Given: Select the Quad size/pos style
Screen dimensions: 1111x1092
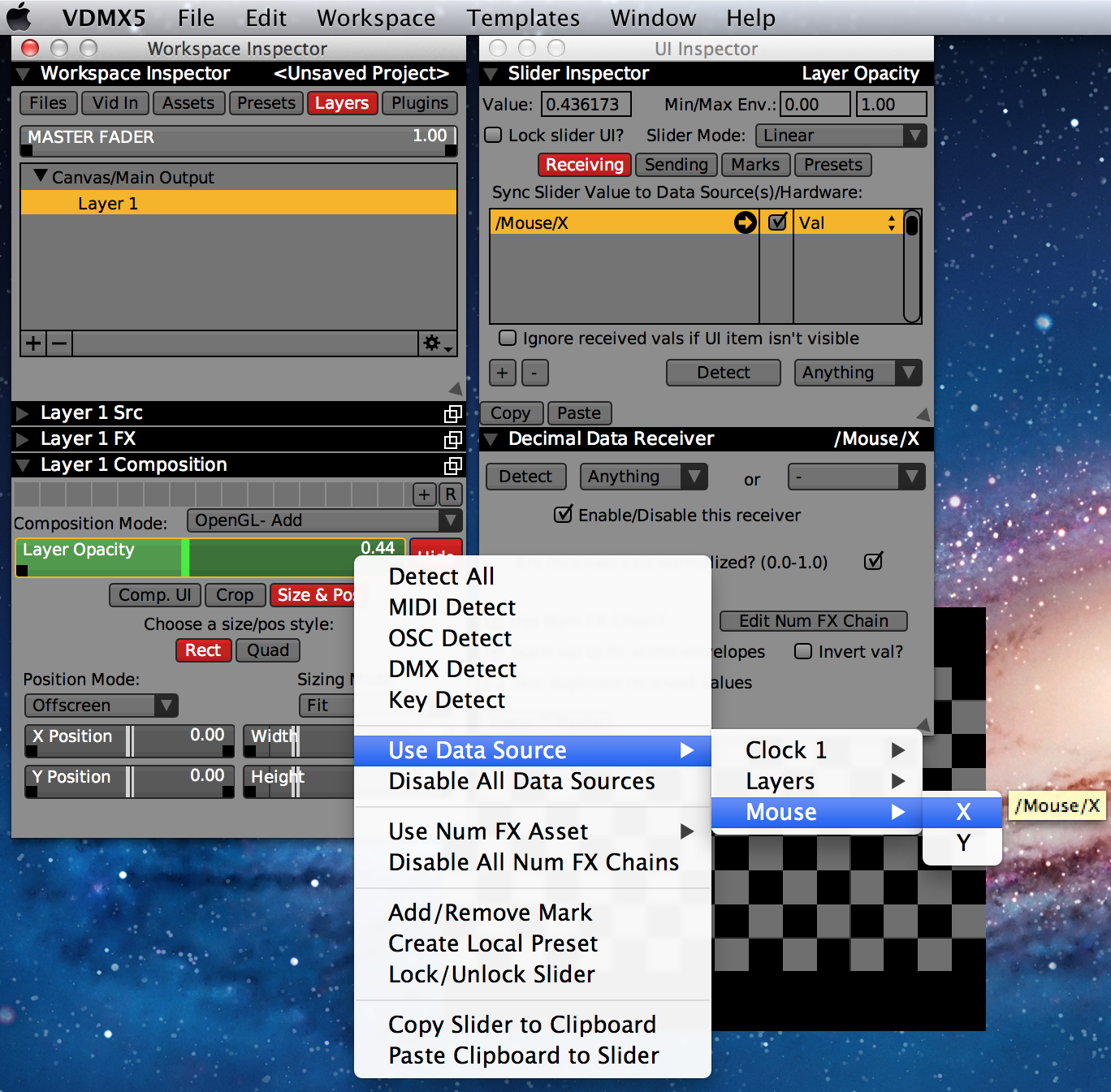Looking at the screenshot, I should click(268, 650).
